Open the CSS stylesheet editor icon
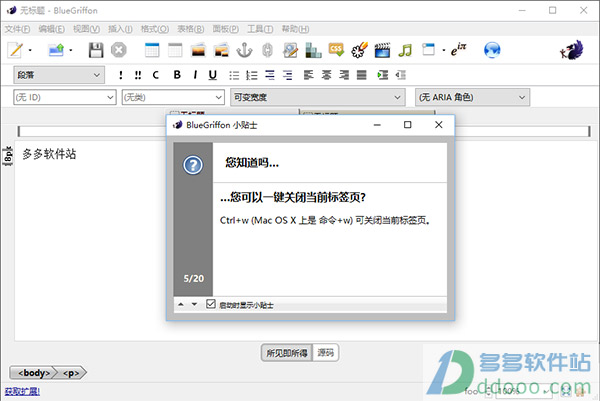The width and height of the screenshot is (600, 401). pos(336,49)
